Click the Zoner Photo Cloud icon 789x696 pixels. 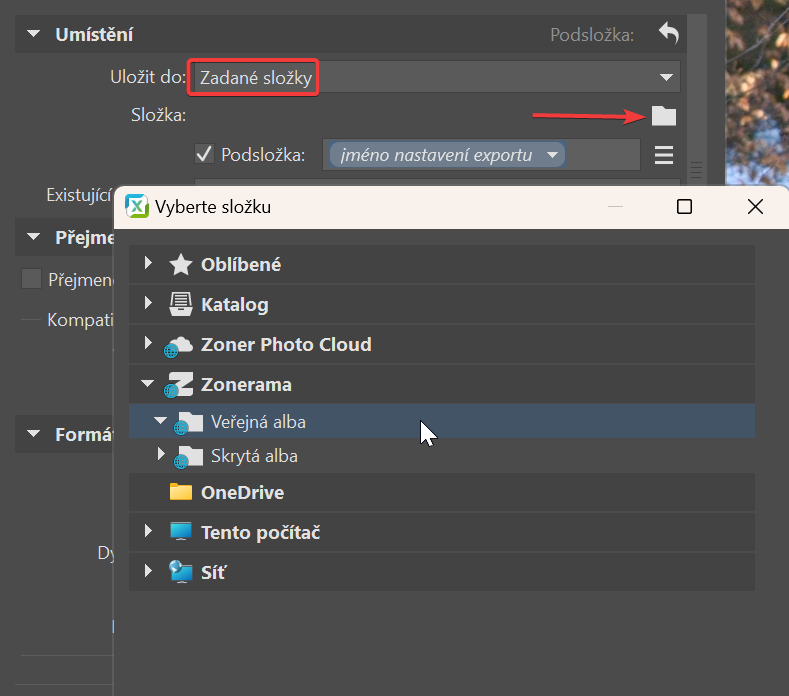179,346
